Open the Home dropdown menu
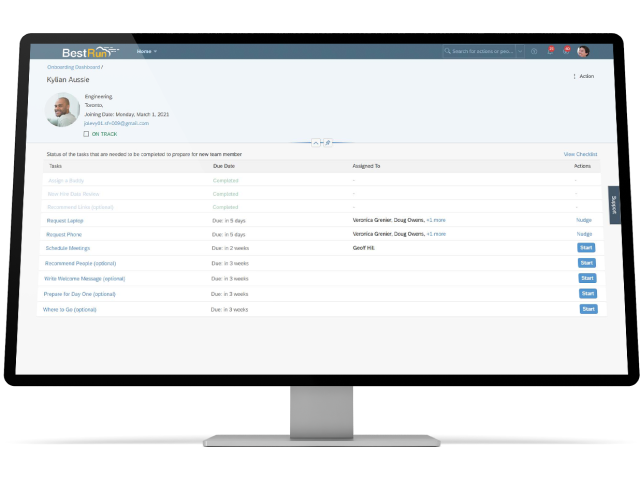The image size is (640, 480). (x=146, y=51)
